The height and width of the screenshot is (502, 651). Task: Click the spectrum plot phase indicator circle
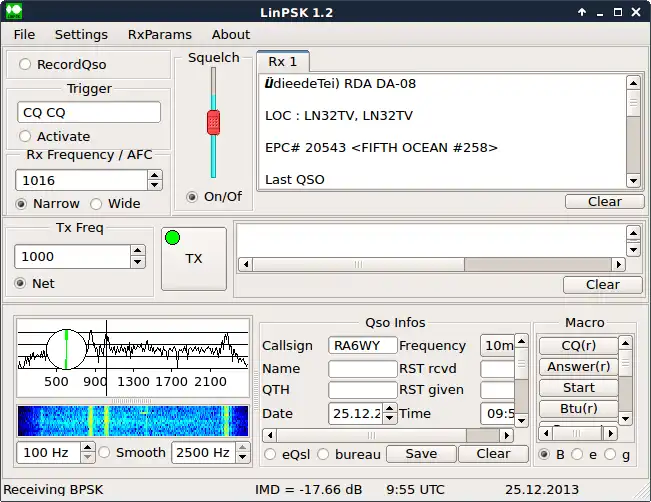(66, 349)
